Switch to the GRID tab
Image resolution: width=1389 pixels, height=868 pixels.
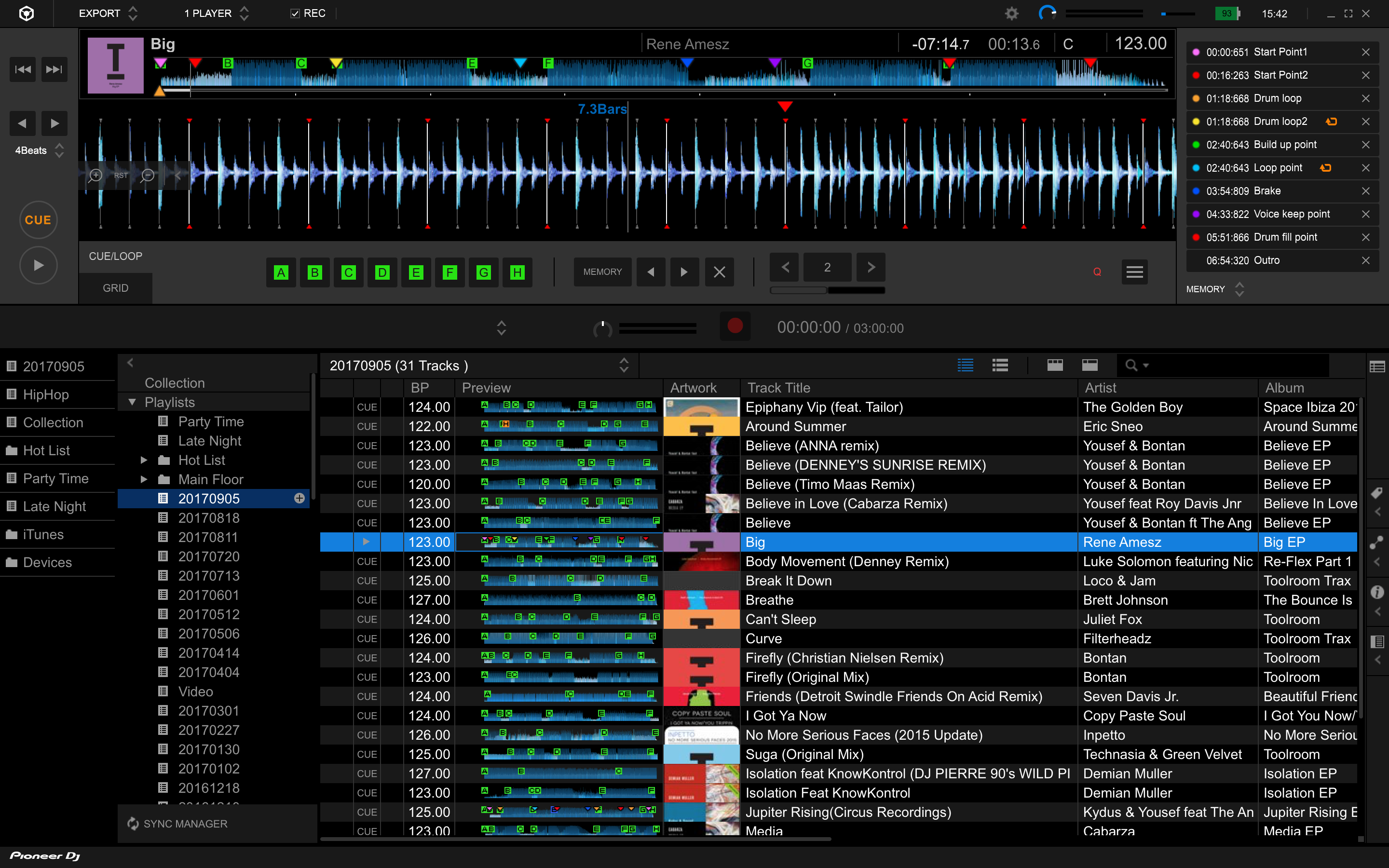115,287
